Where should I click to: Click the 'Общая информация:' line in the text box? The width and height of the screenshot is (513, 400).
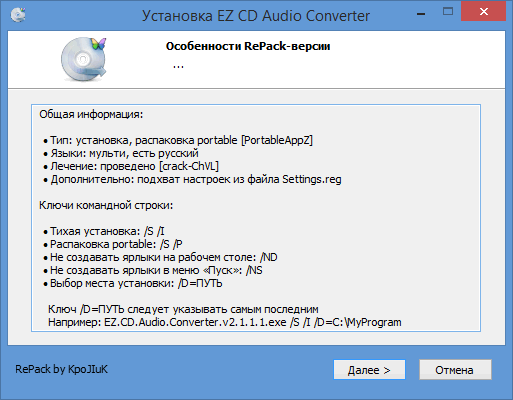tap(91, 114)
